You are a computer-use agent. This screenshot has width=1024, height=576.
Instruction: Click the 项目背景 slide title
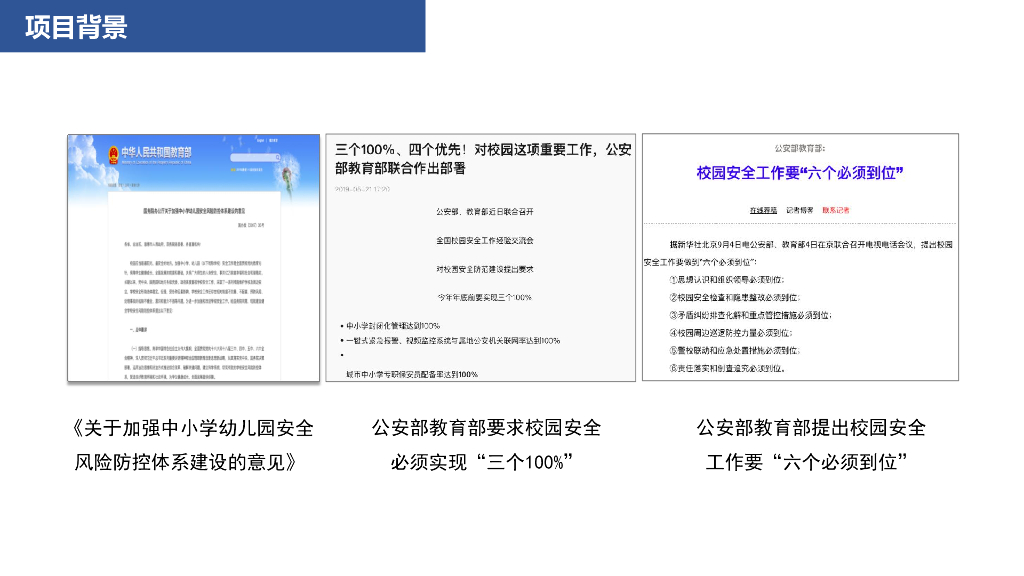click(76, 27)
